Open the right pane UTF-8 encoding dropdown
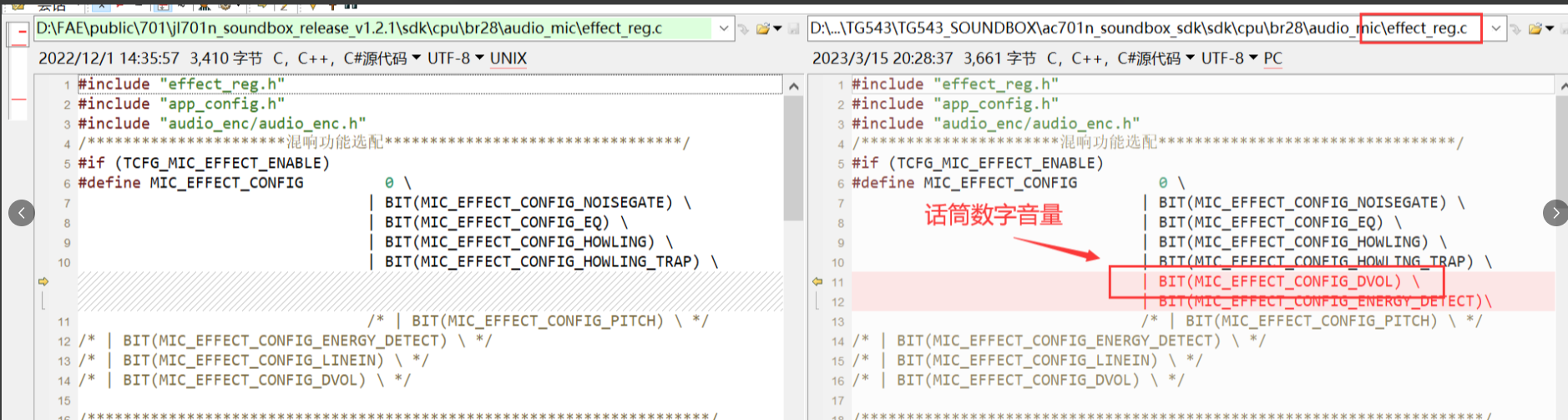This screenshot has height=420, width=1568. [x=1230, y=58]
